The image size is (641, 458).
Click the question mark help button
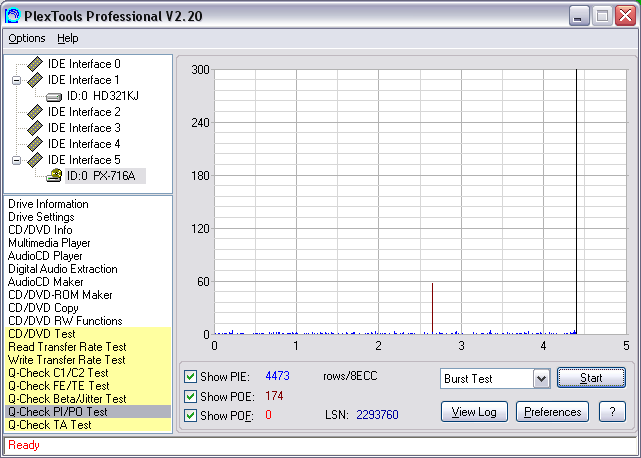[612, 412]
